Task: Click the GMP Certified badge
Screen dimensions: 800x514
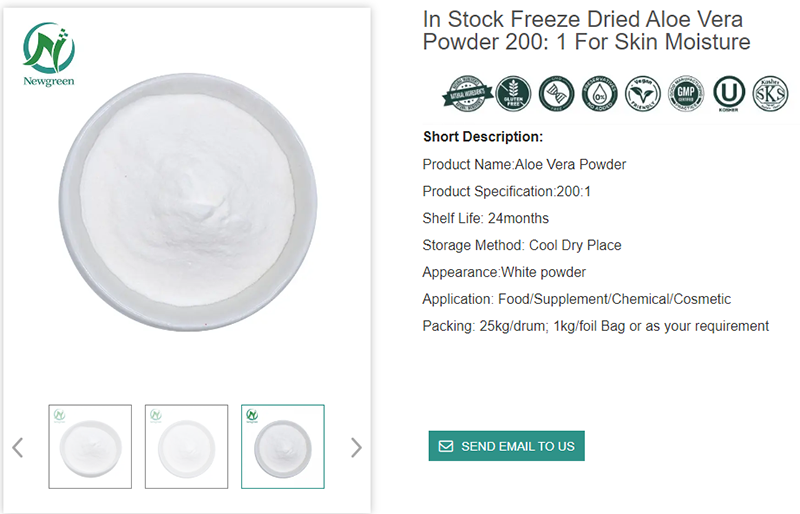Action: 685,93
